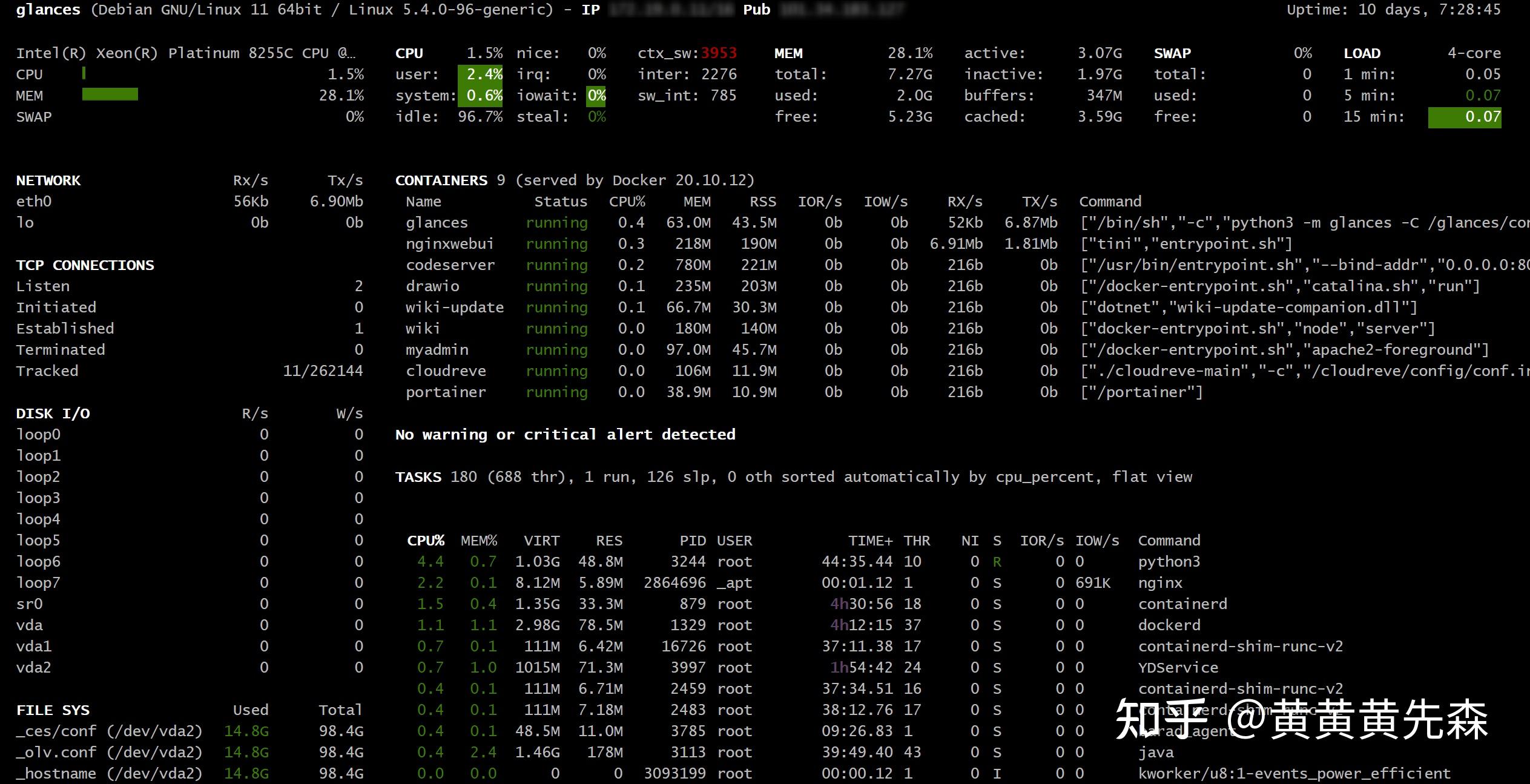1530x784 pixels.
Task: Click the CONTAINERS section heading
Action: pyautogui.click(x=441, y=180)
